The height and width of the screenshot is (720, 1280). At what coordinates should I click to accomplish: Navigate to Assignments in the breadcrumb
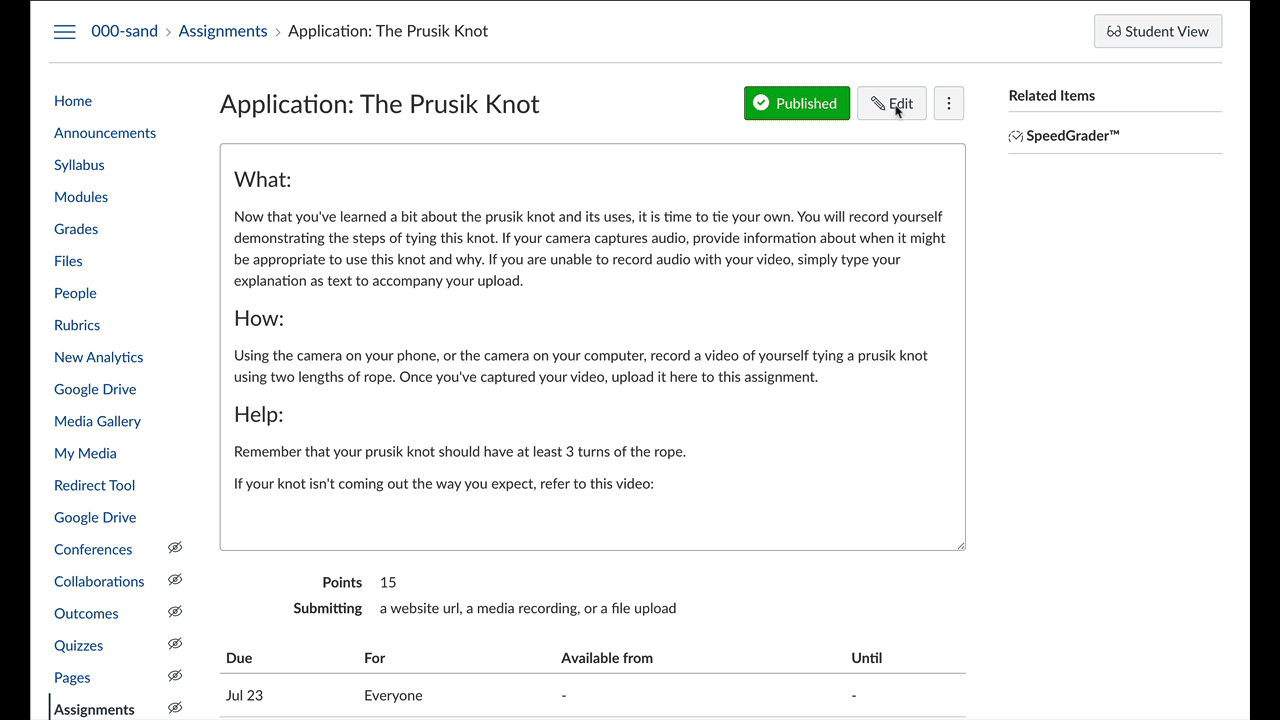click(222, 31)
